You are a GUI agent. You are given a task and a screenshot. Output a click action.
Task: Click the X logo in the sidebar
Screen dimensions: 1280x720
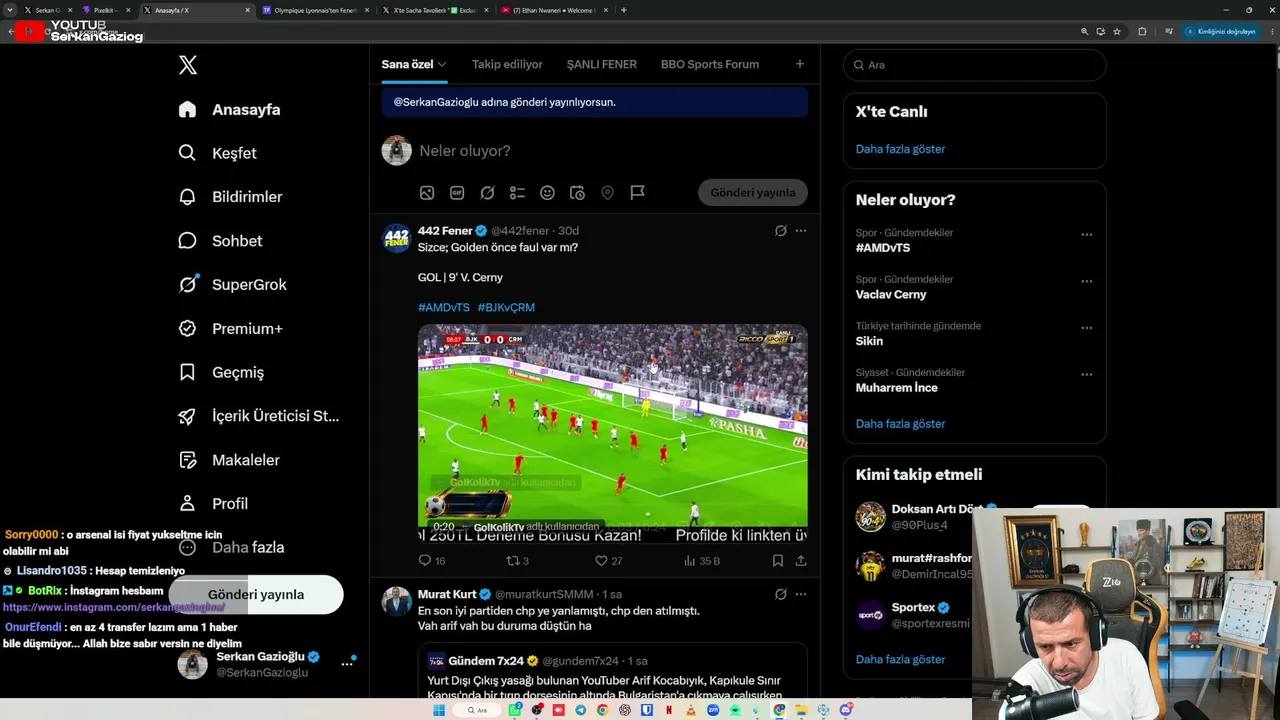[x=188, y=65]
